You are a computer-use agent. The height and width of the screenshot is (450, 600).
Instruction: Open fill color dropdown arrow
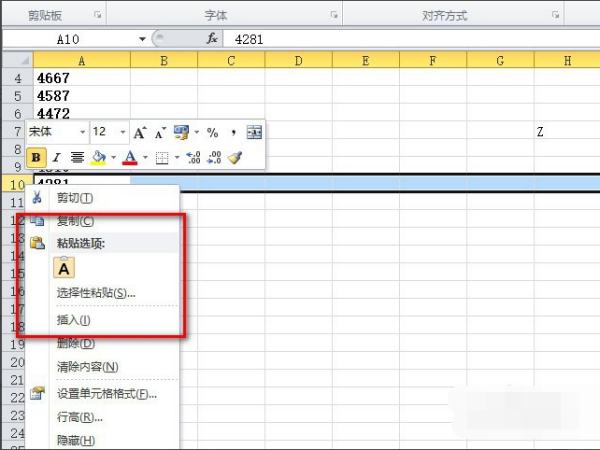pyautogui.click(x=113, y=157)
